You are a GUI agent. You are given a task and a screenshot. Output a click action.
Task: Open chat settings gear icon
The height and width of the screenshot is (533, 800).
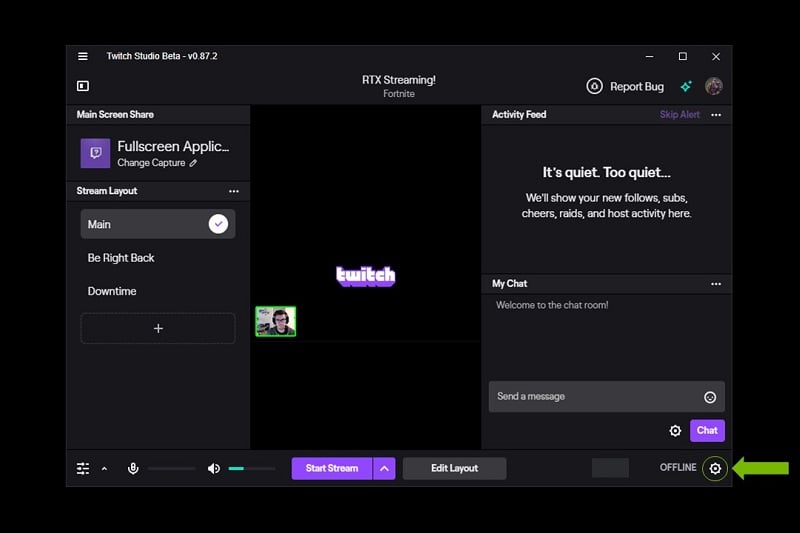tap(675, 431)
